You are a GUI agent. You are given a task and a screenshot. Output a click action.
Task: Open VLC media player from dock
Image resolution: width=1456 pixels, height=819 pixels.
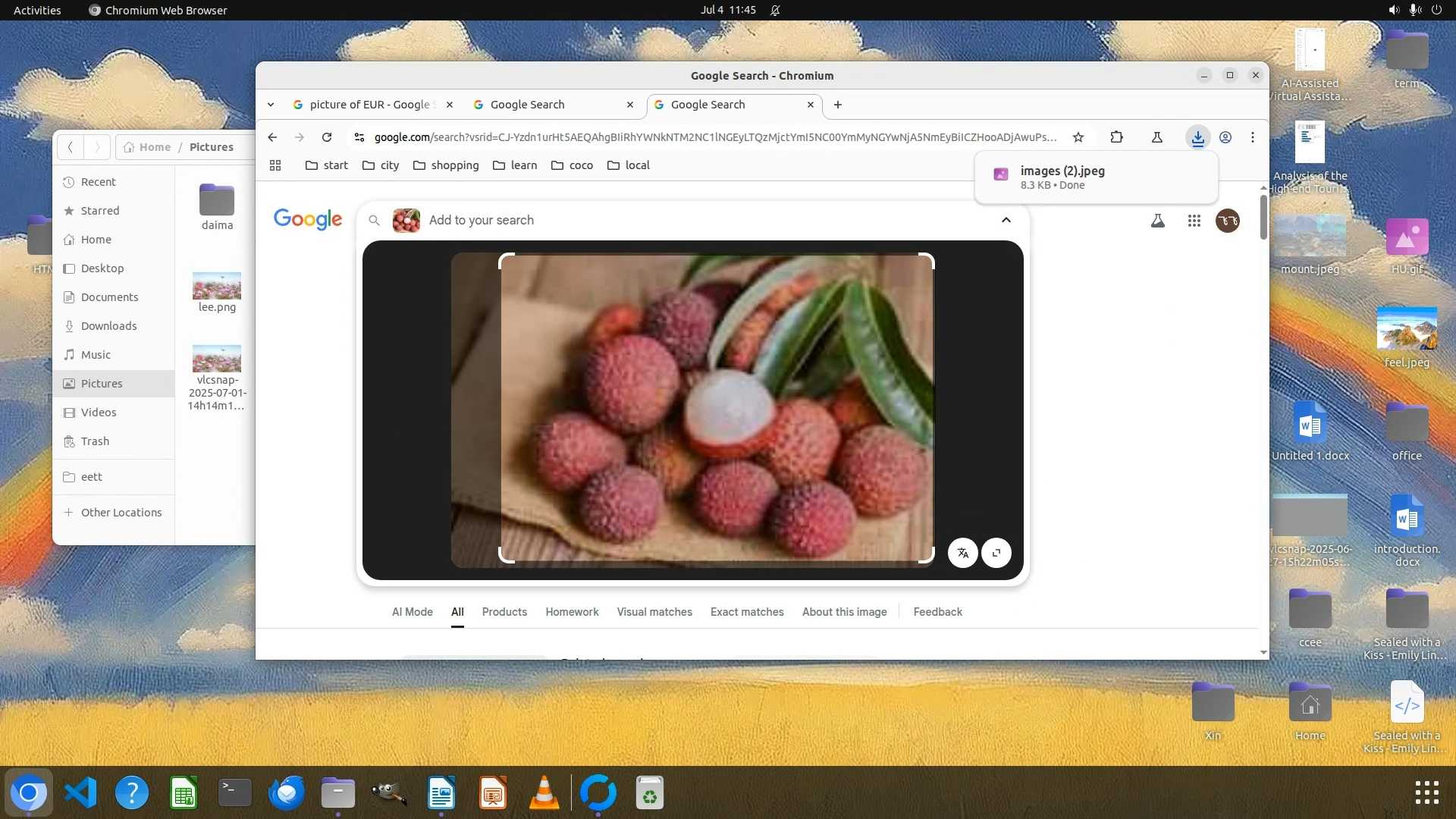coord(544,793)
